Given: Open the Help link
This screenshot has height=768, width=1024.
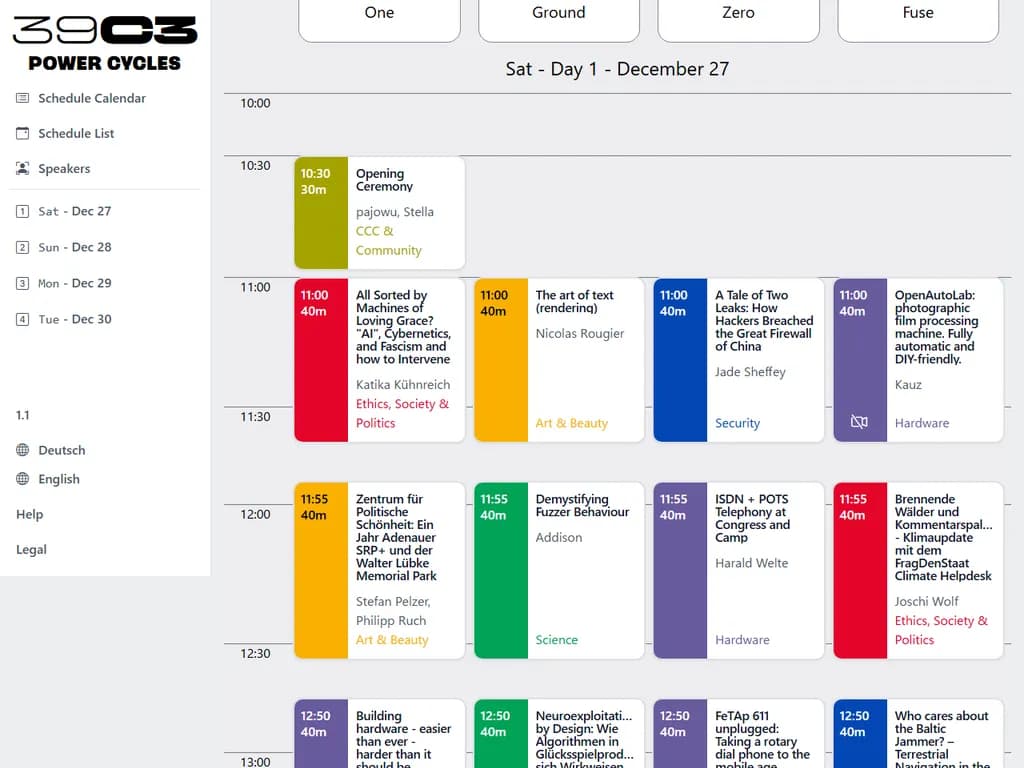Looking at the screenshot, I should 30,514.
